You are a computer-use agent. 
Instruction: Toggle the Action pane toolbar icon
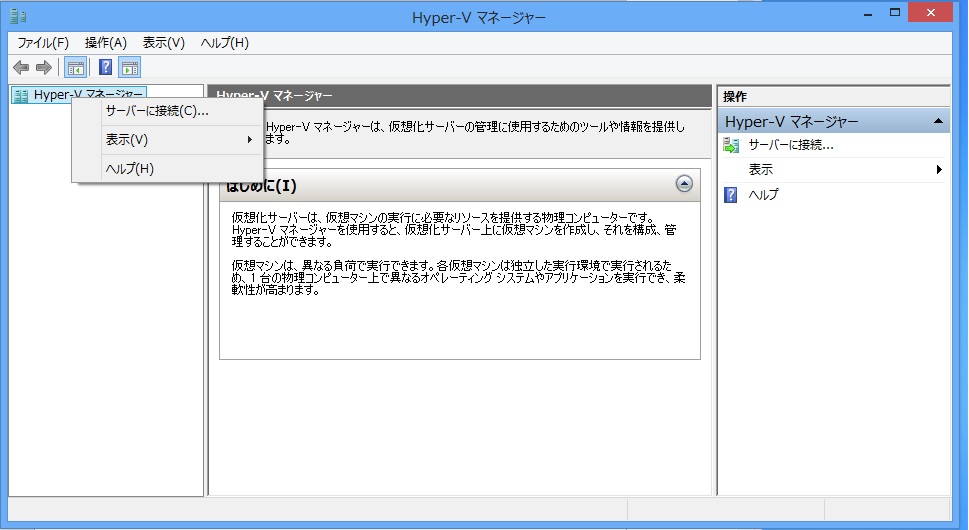130,67
